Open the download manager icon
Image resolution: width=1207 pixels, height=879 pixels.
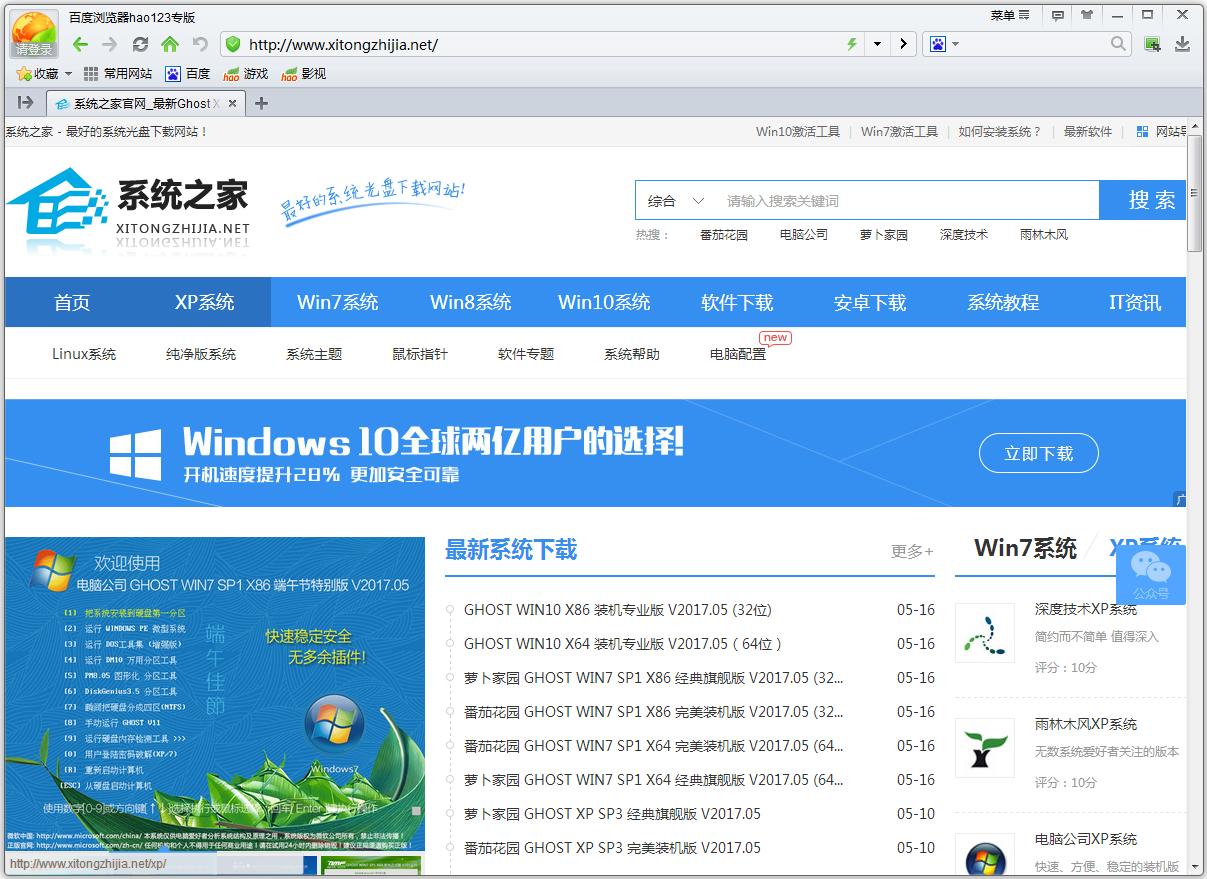pyautogui.click(x=1182, y=44)
